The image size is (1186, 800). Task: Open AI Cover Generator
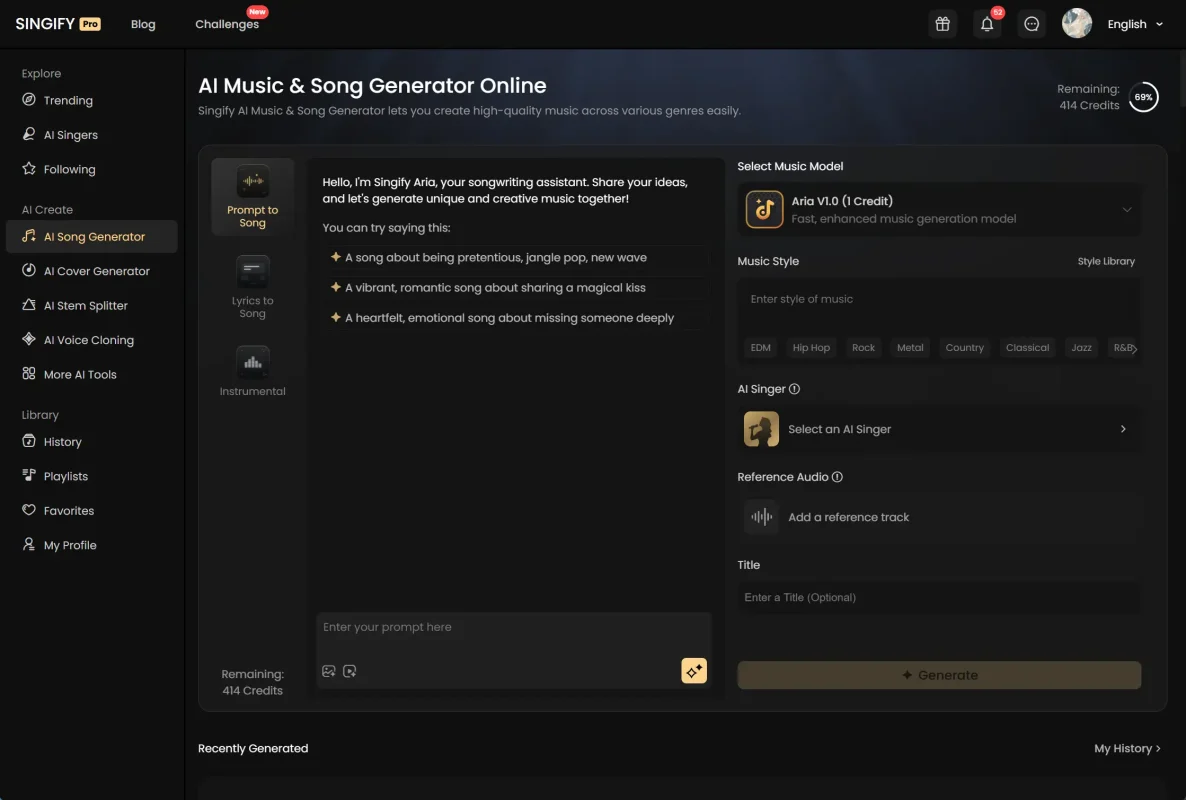tap(96, 271)
